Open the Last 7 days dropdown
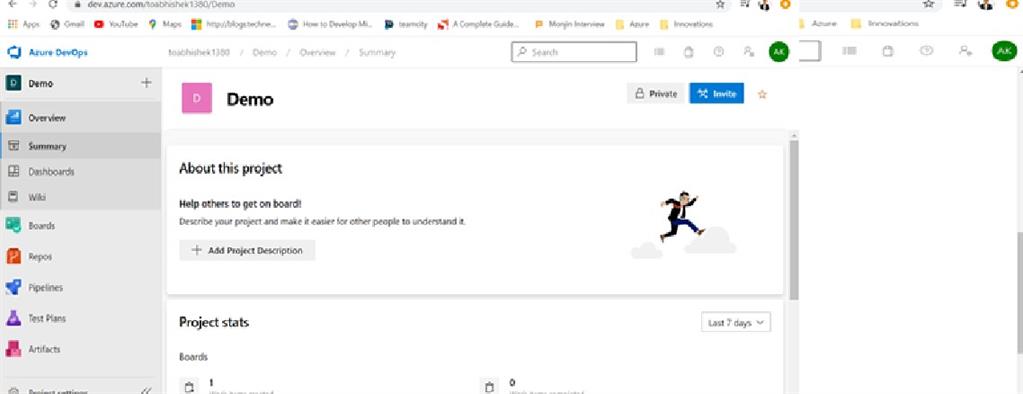 pyautogui.click(x=736, y=323)
